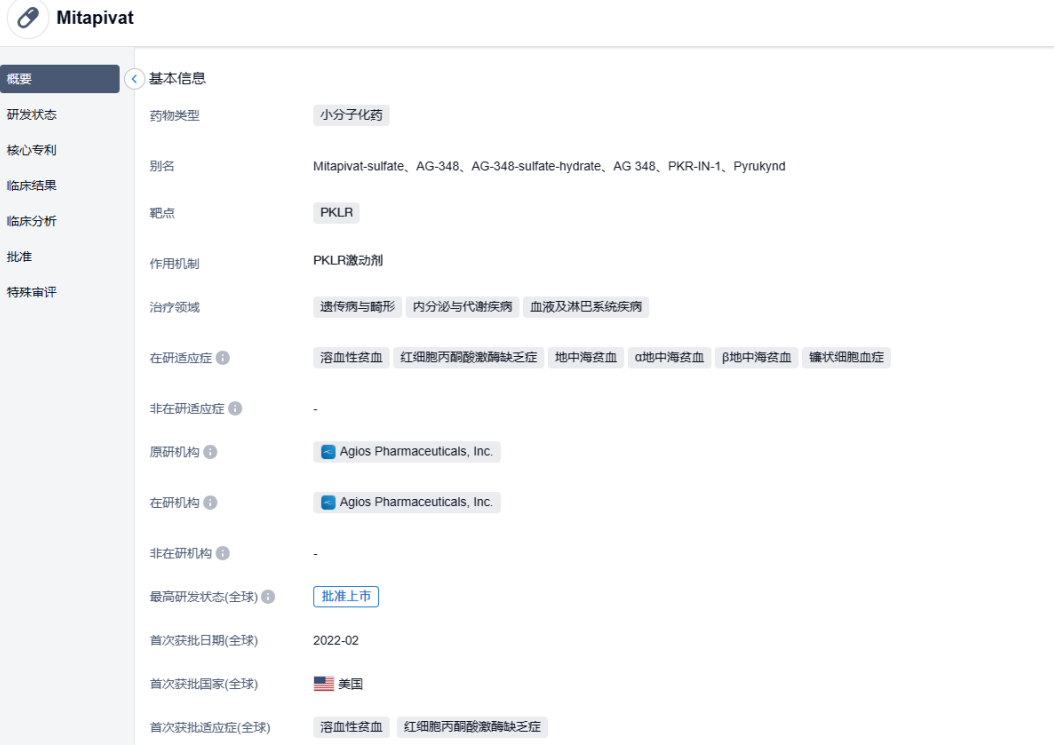
Task: Go to 核心专利 section
Action: point(32,150)
